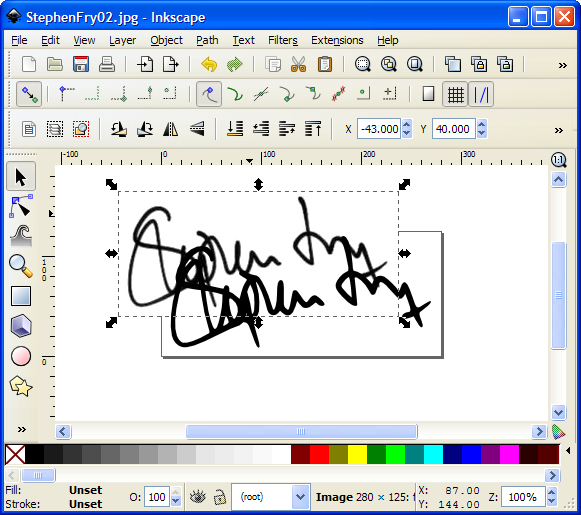Toggle snap to paths
The width and height of the screenshot is (581, 515).
click(235, 94)
